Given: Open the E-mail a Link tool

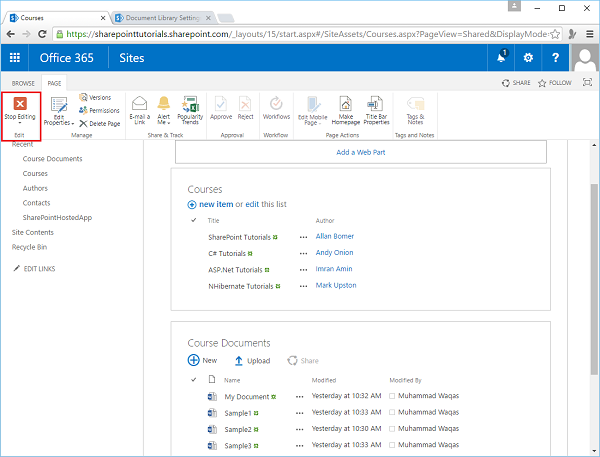Looking at the screenshot, I should pyautogui.click(x=138, y=103).
